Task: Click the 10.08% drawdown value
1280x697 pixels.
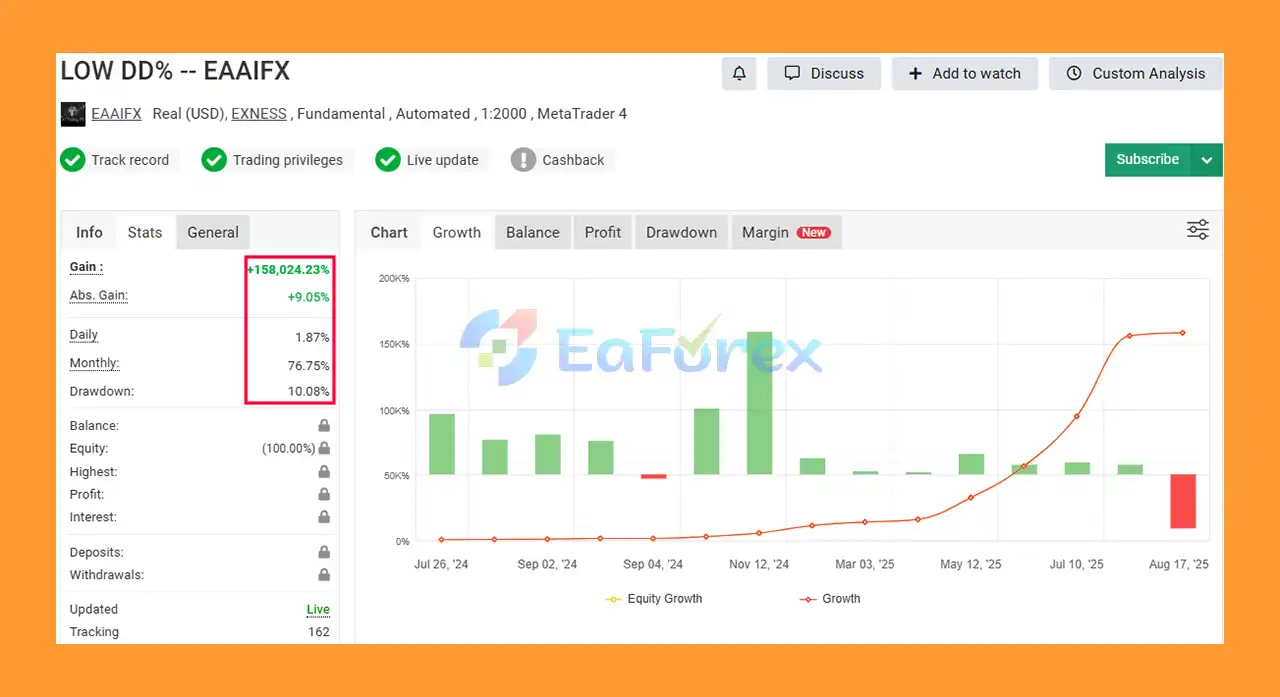Action: click(x=309, y=391)
